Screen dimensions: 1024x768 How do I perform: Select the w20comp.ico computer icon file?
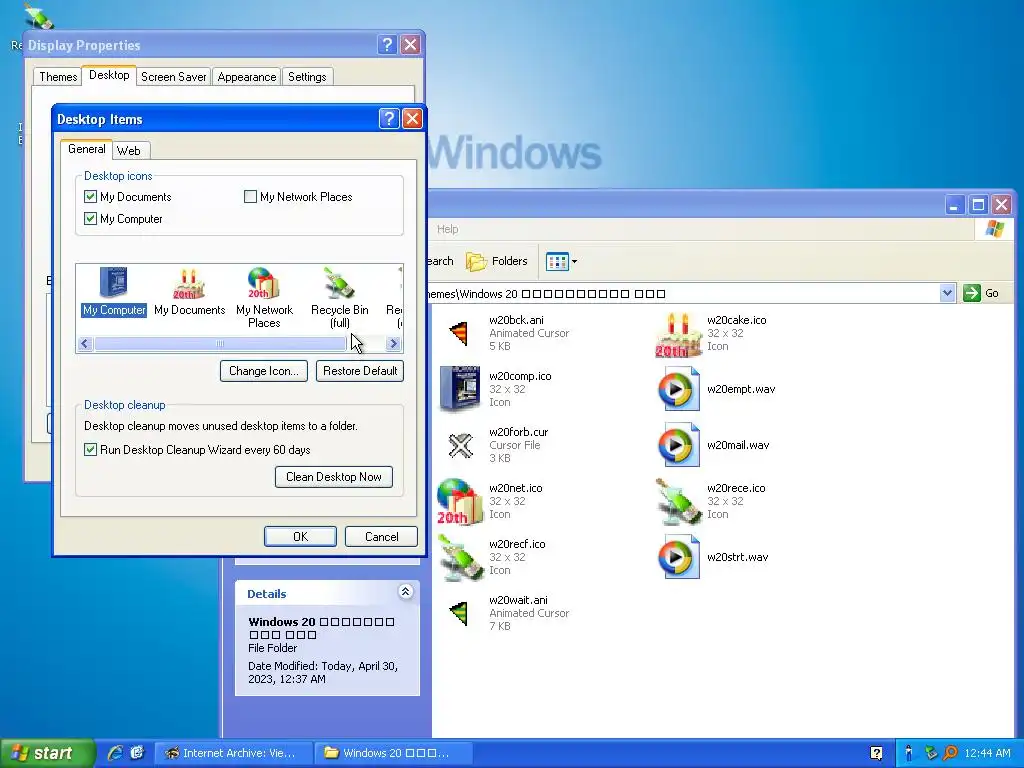pos(460,389)
